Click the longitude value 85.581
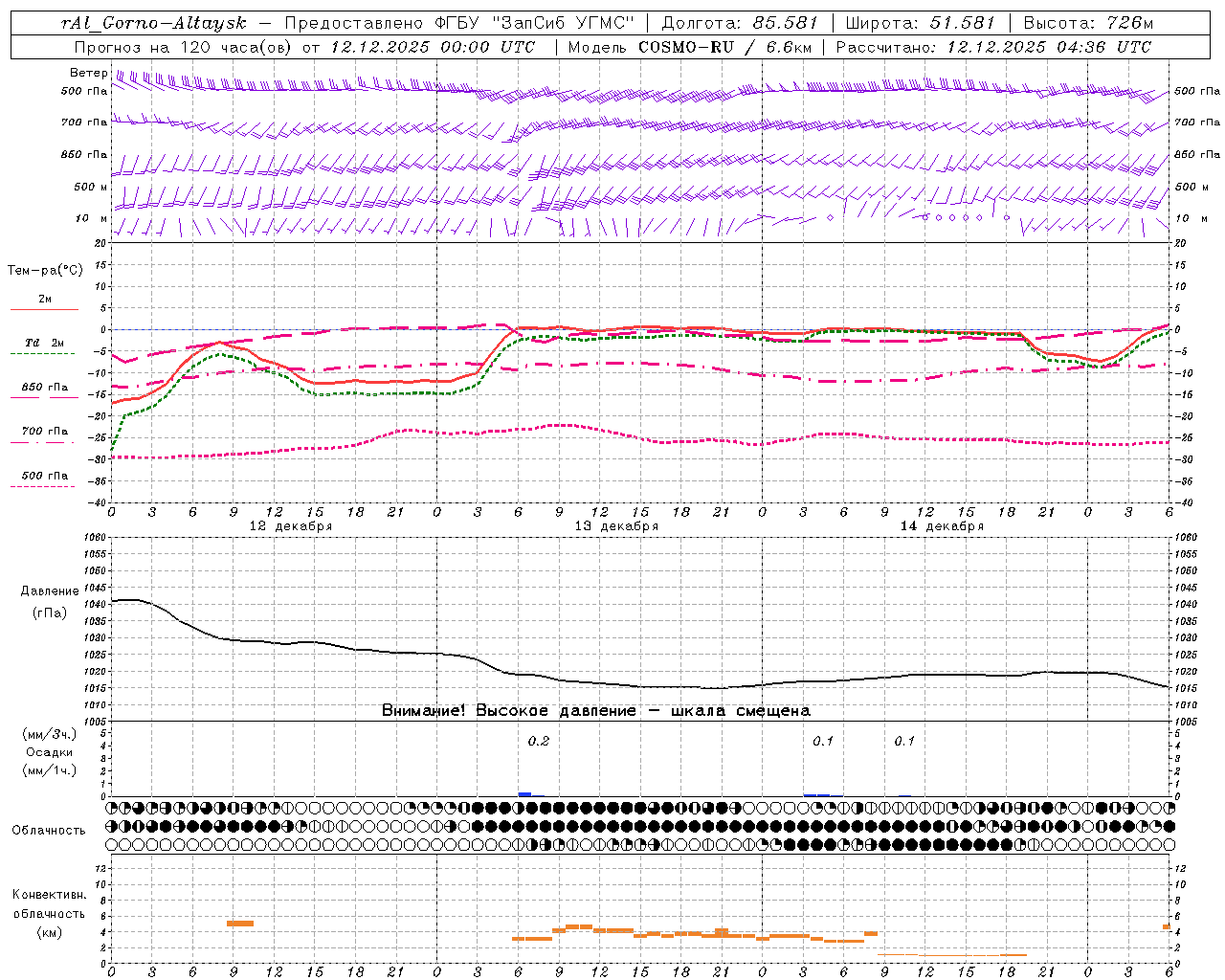This screenshot has width=1225, height=980. (784, 23)
